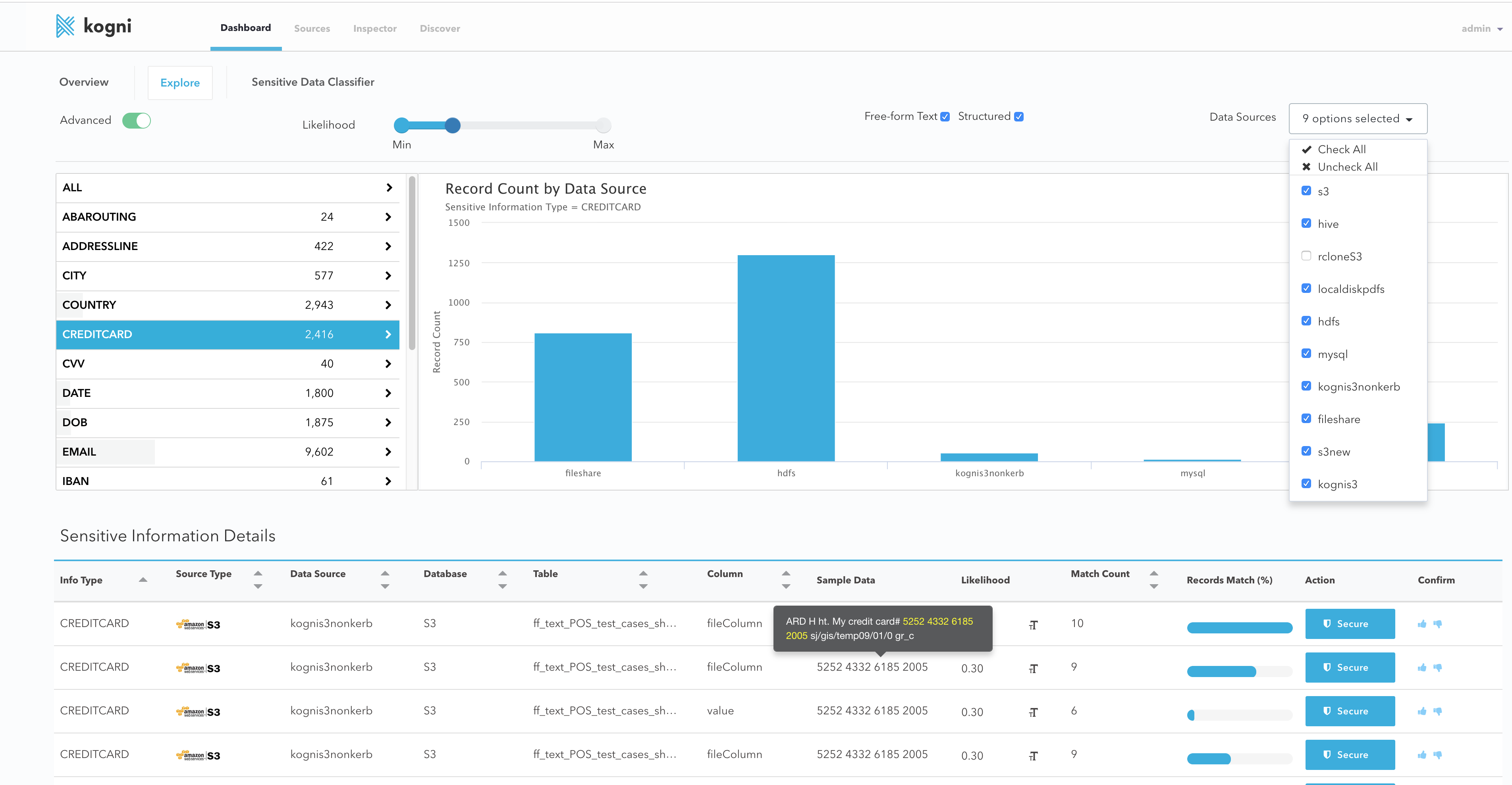Screen dimensions: 1512x785
Task: Click the hdfs bar in the chart
Action: 785,358
